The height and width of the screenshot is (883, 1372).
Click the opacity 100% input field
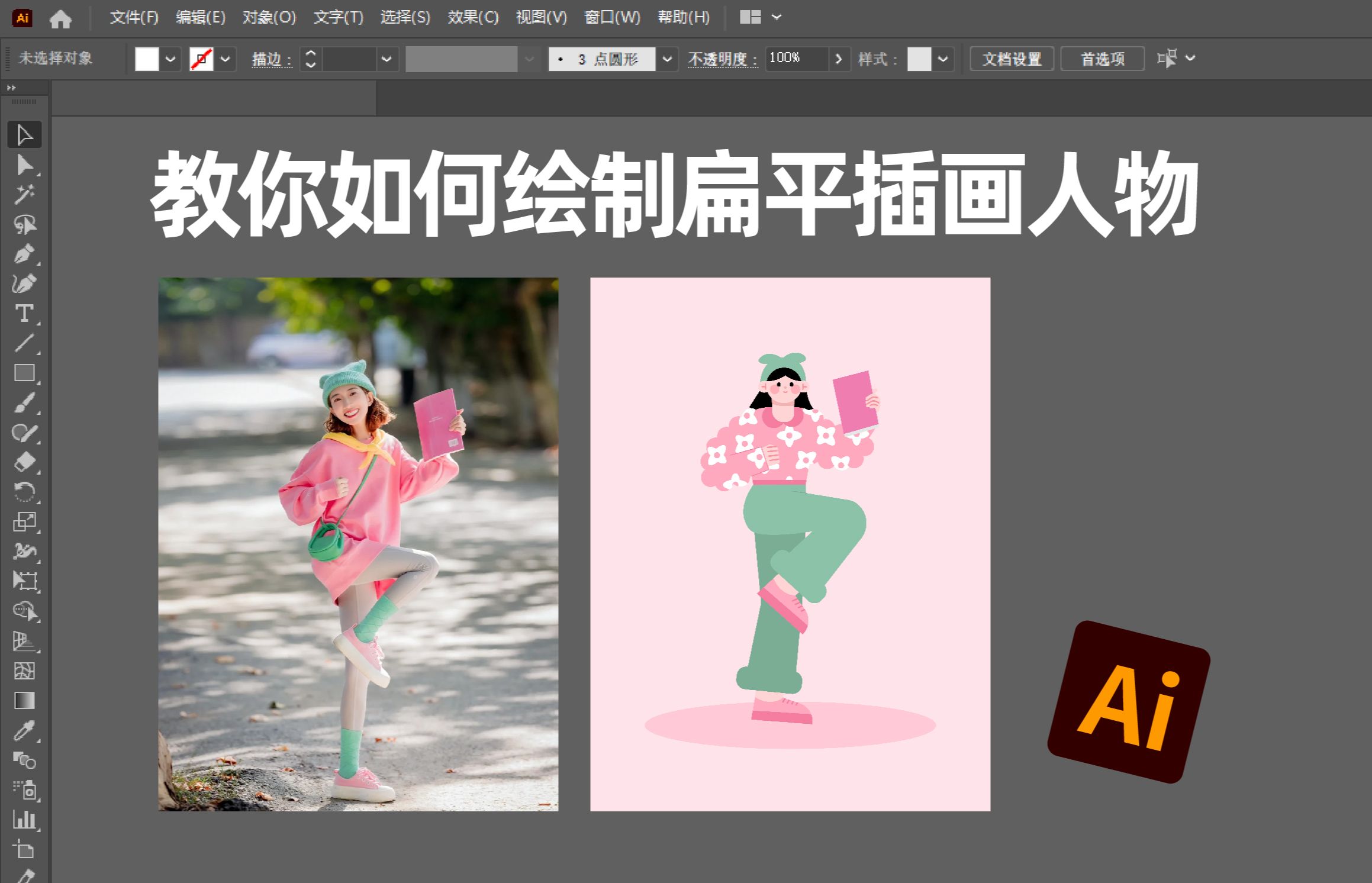(x=795, y=59)
